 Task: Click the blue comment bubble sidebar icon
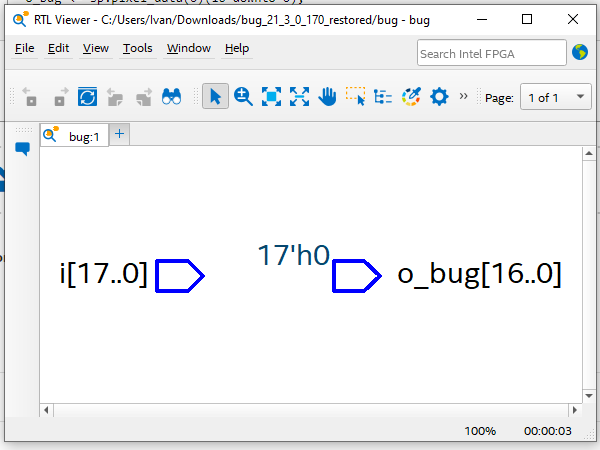(23, 148)
